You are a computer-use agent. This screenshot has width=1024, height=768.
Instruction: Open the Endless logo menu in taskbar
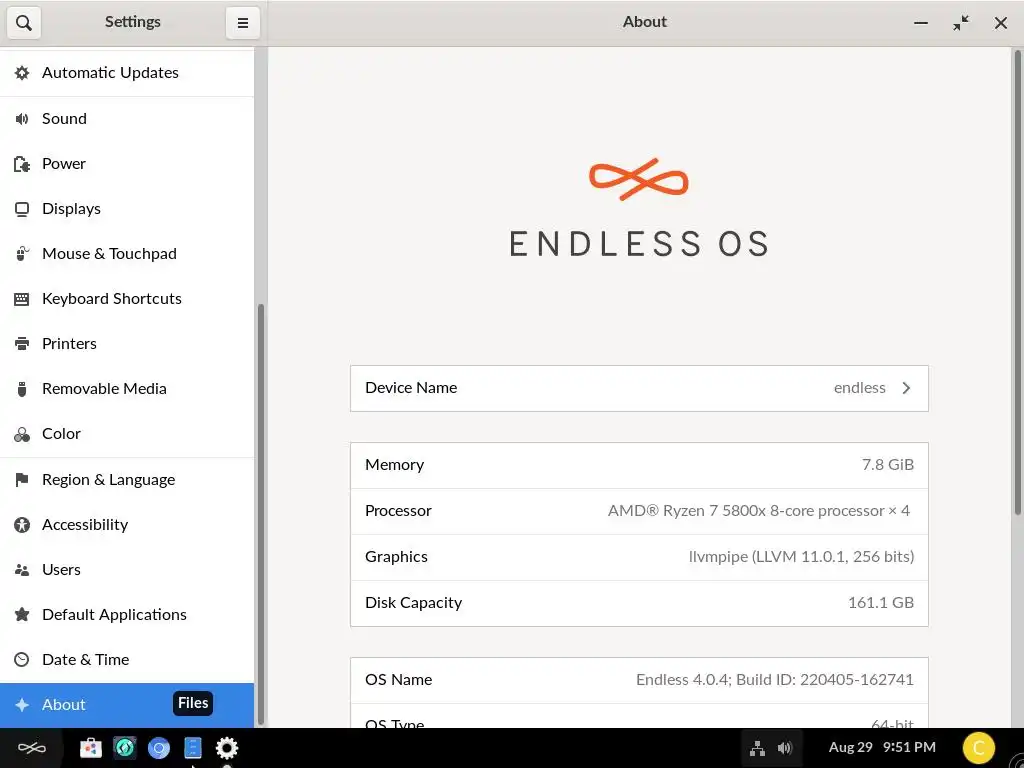click(31, 748)
